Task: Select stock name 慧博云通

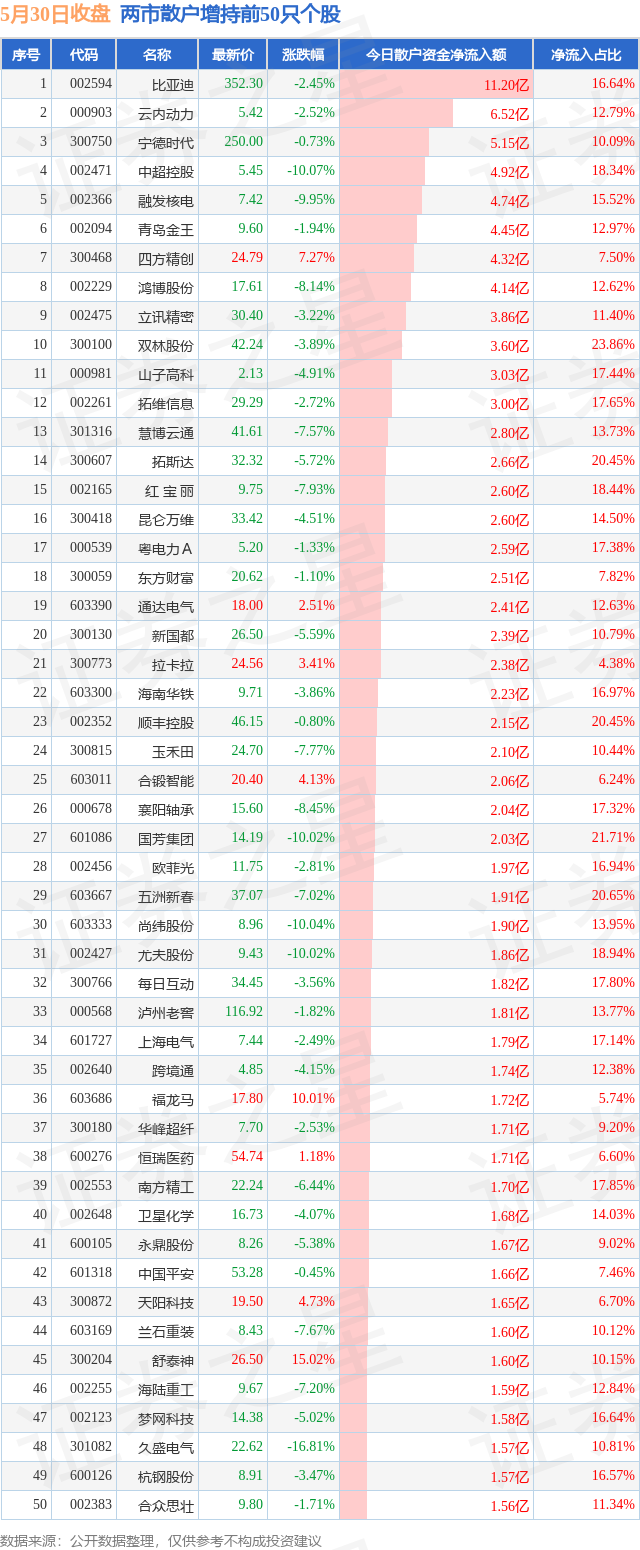Action: pos(166,432)
